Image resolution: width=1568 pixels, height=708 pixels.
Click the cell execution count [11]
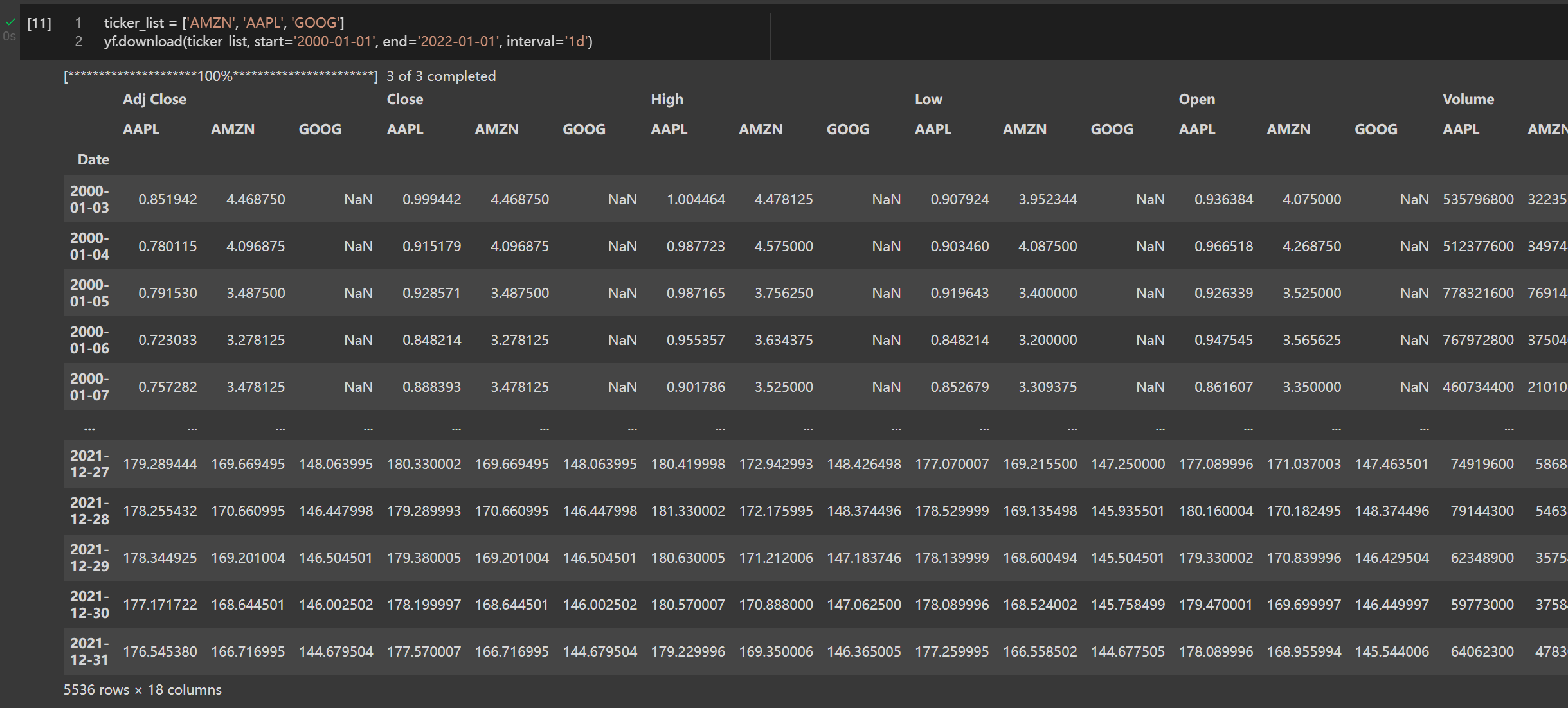(39, 23)
